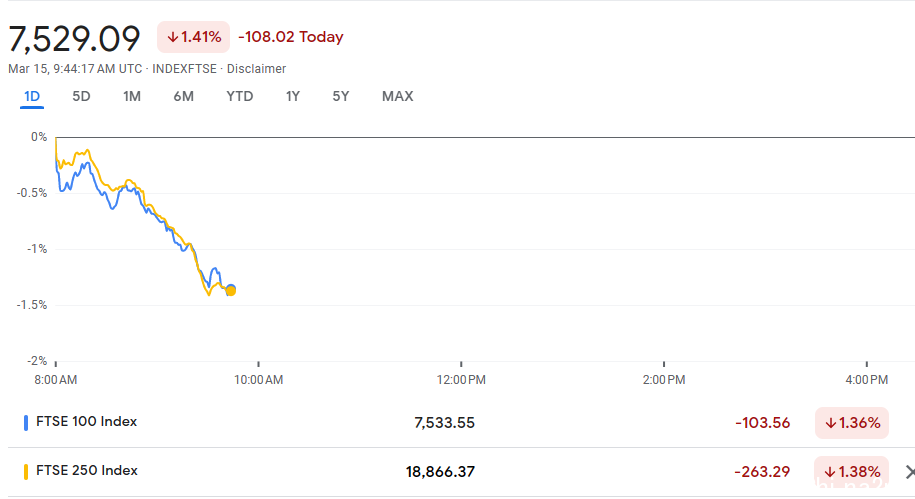View the 5Y time range
Screen dimensions: 915x499
tap(341, 96)
